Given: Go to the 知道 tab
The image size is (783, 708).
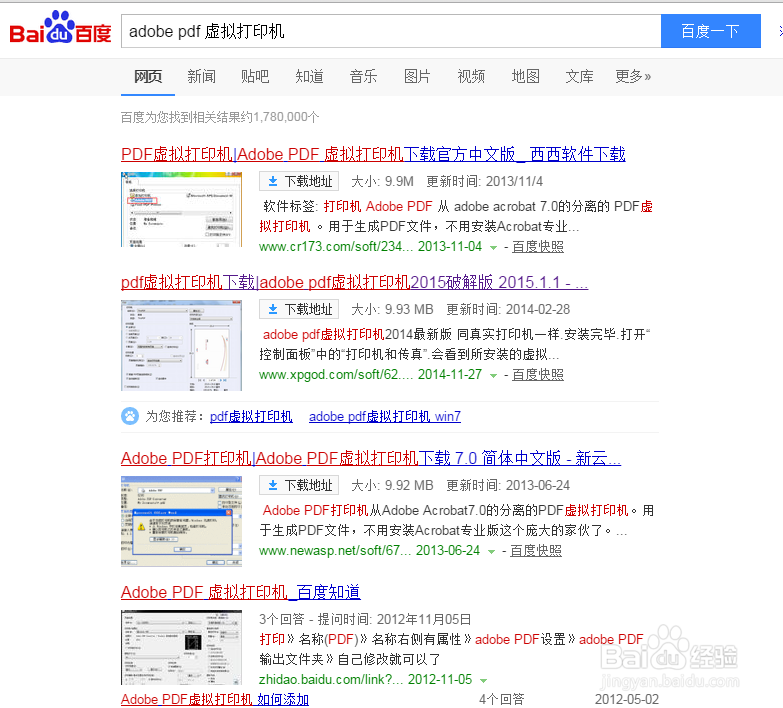Looking at the screenshot, I should 309,76.
